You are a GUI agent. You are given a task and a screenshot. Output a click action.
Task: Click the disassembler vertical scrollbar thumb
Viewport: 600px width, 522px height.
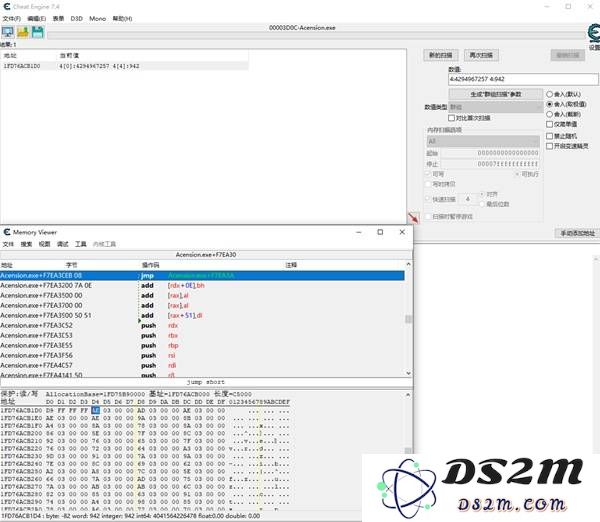pyautogui.click(x=408, y=319)
